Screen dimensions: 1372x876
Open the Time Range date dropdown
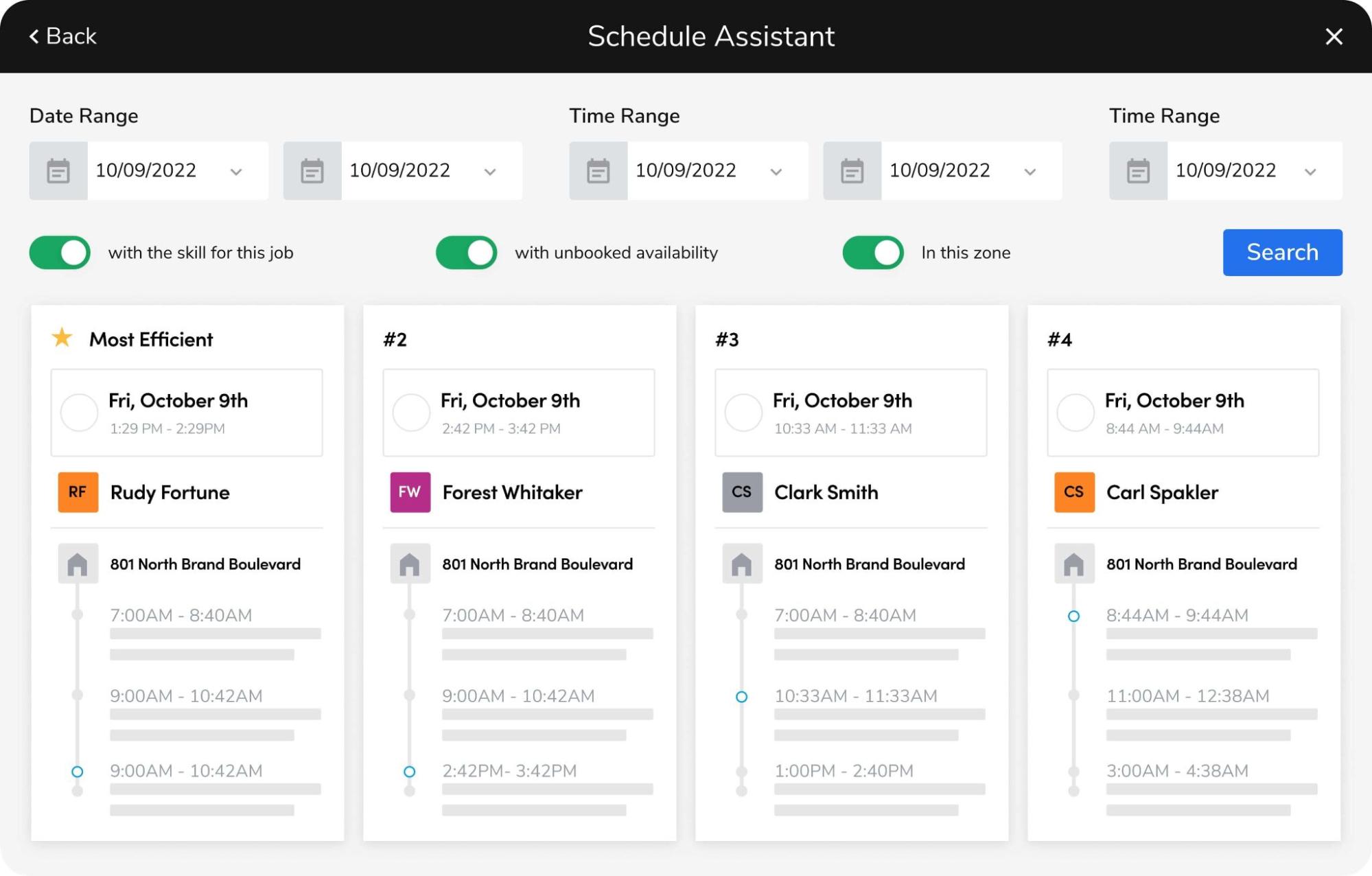pyautogui.click(x=776, y=171)
